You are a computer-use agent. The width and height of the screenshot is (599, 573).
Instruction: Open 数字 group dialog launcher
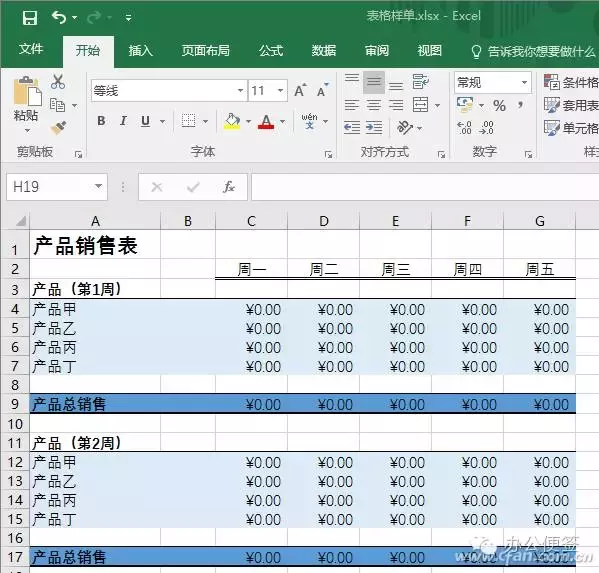point(528,154)
